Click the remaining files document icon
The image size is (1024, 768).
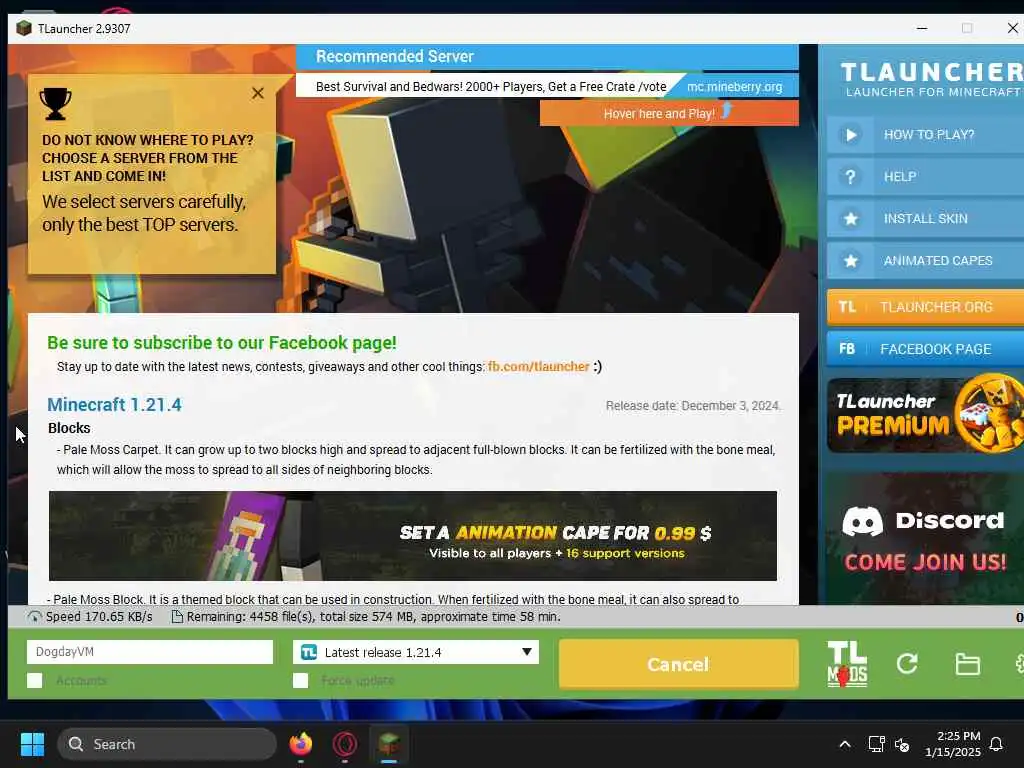[x=176, y=617]
